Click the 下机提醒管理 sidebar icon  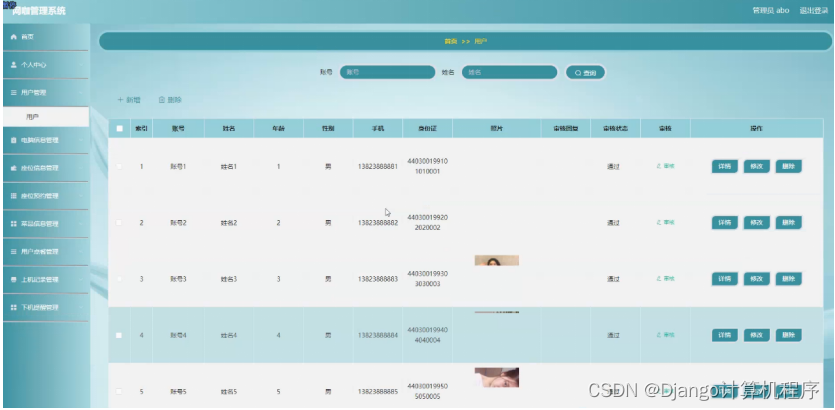tap(14, 308)
